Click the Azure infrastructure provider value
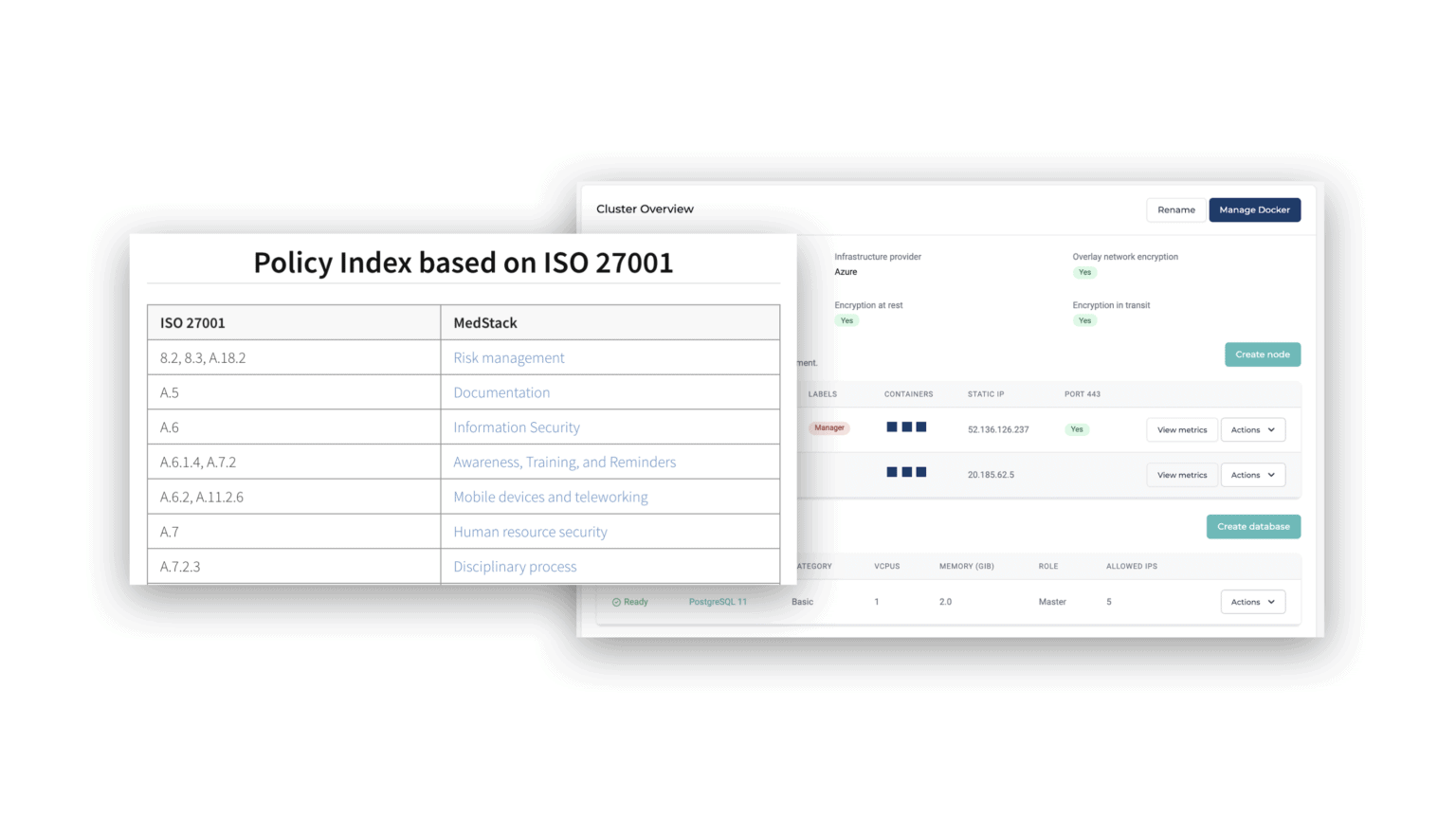The width and height of the screenshot is (1456, 817). [846, 272]
